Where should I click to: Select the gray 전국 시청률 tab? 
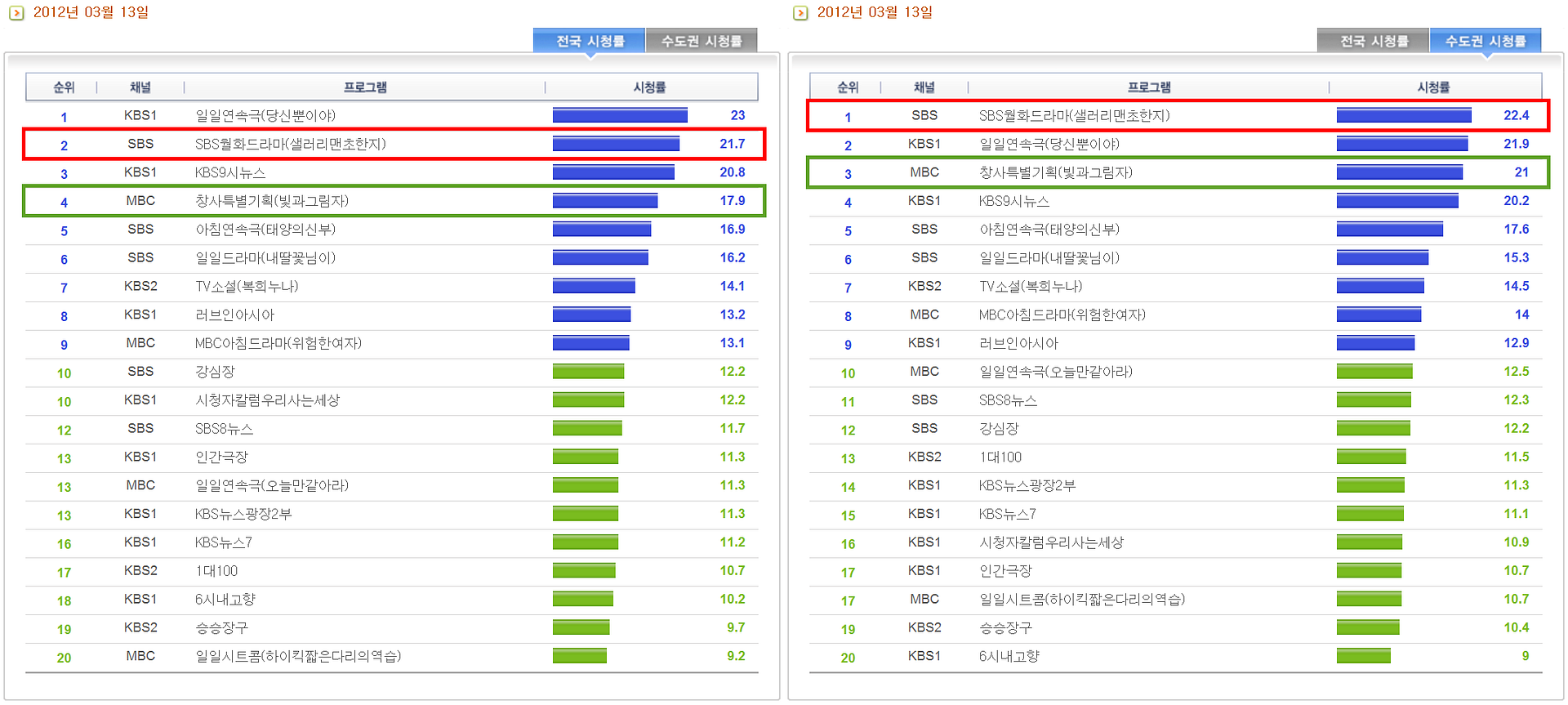click(1374, 41)
